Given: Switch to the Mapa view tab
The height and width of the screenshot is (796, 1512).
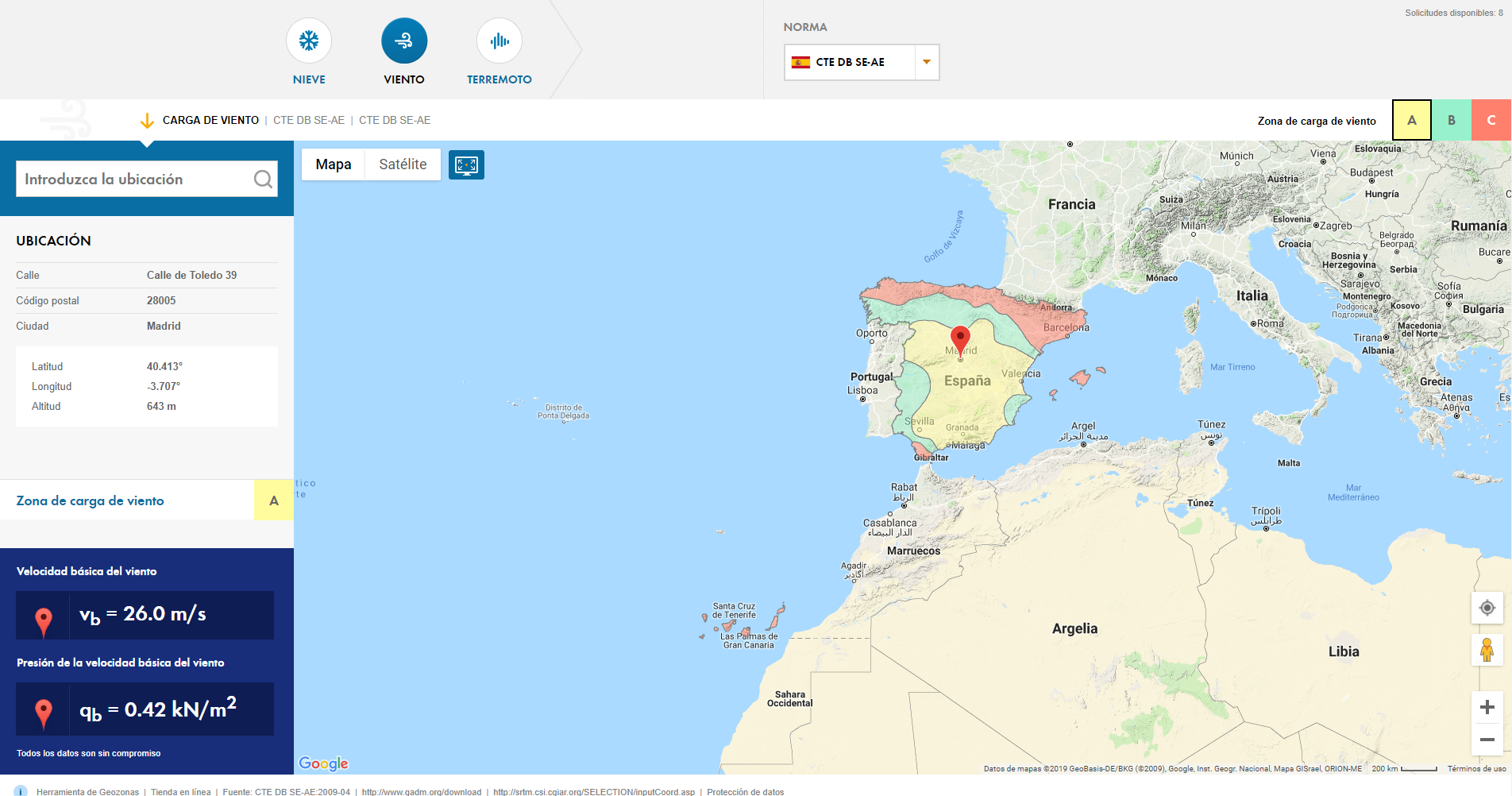Looking at the screenshot, I should (333, 164).
